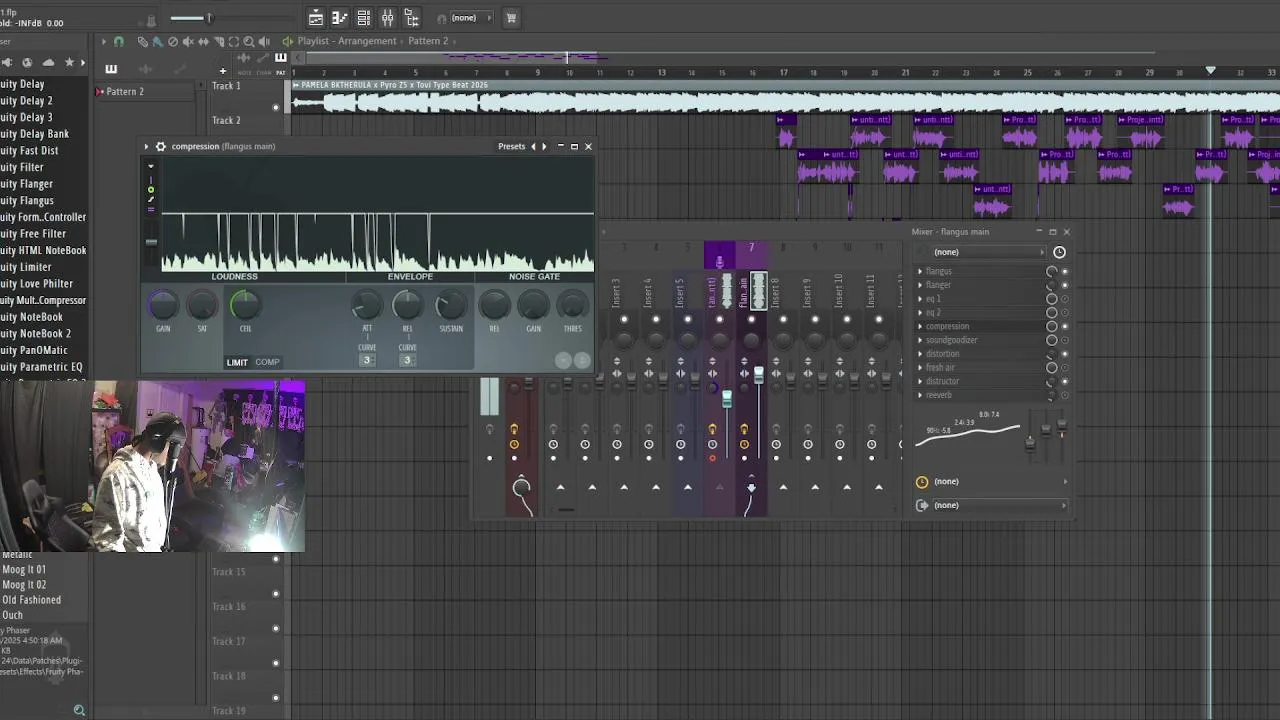1280x720 pixels.
Task: Open the Piano roll from the top toolbar
Action: 340,18
